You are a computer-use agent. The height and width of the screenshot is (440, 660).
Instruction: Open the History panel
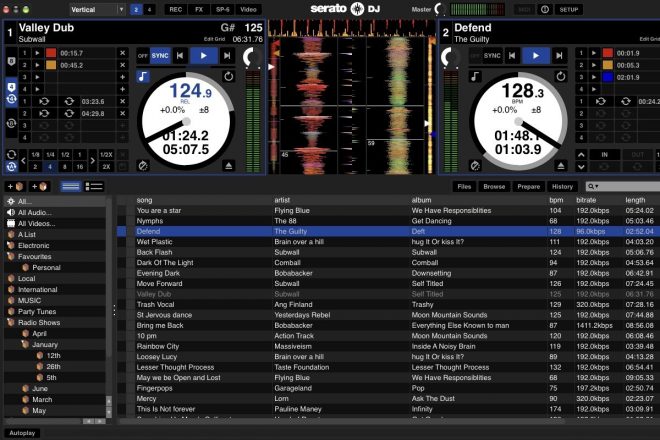562,187
